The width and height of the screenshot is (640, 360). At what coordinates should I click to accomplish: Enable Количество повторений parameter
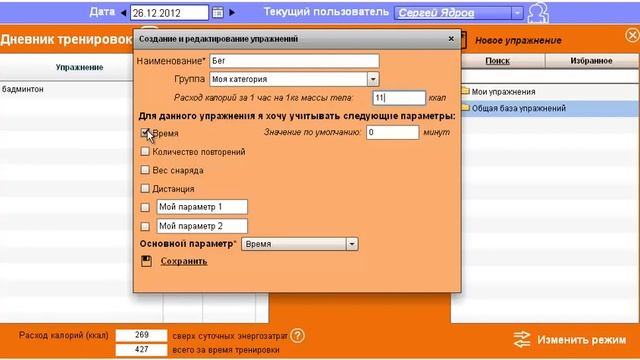pos(145,151)
